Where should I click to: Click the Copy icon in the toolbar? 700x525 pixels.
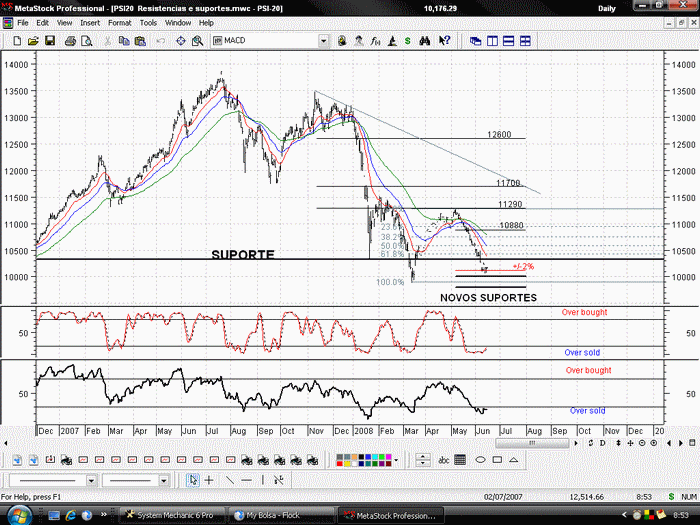(x=124, y=41)
